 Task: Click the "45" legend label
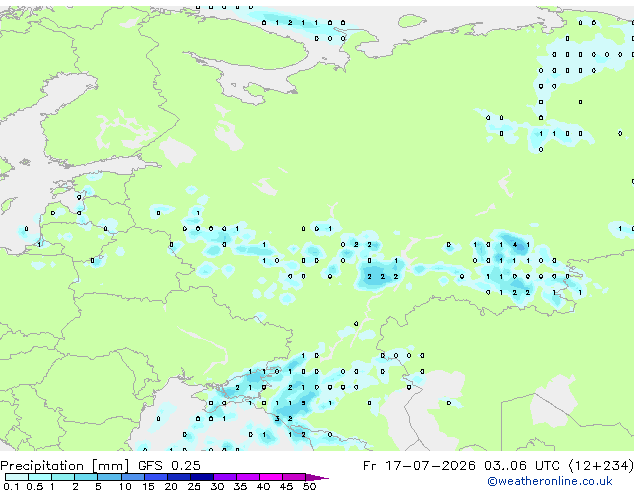[x=286, y=486]
